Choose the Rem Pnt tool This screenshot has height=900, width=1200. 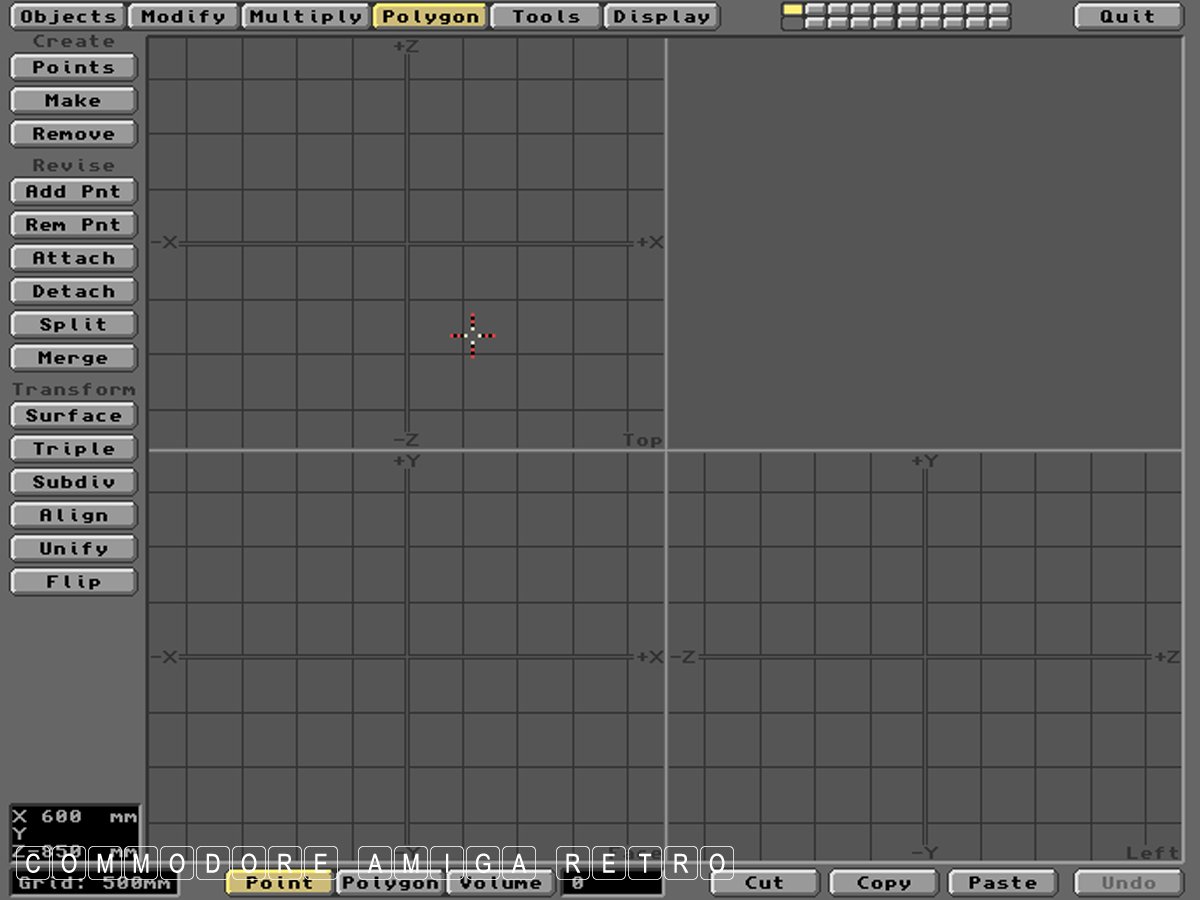(x=73, y=225)
